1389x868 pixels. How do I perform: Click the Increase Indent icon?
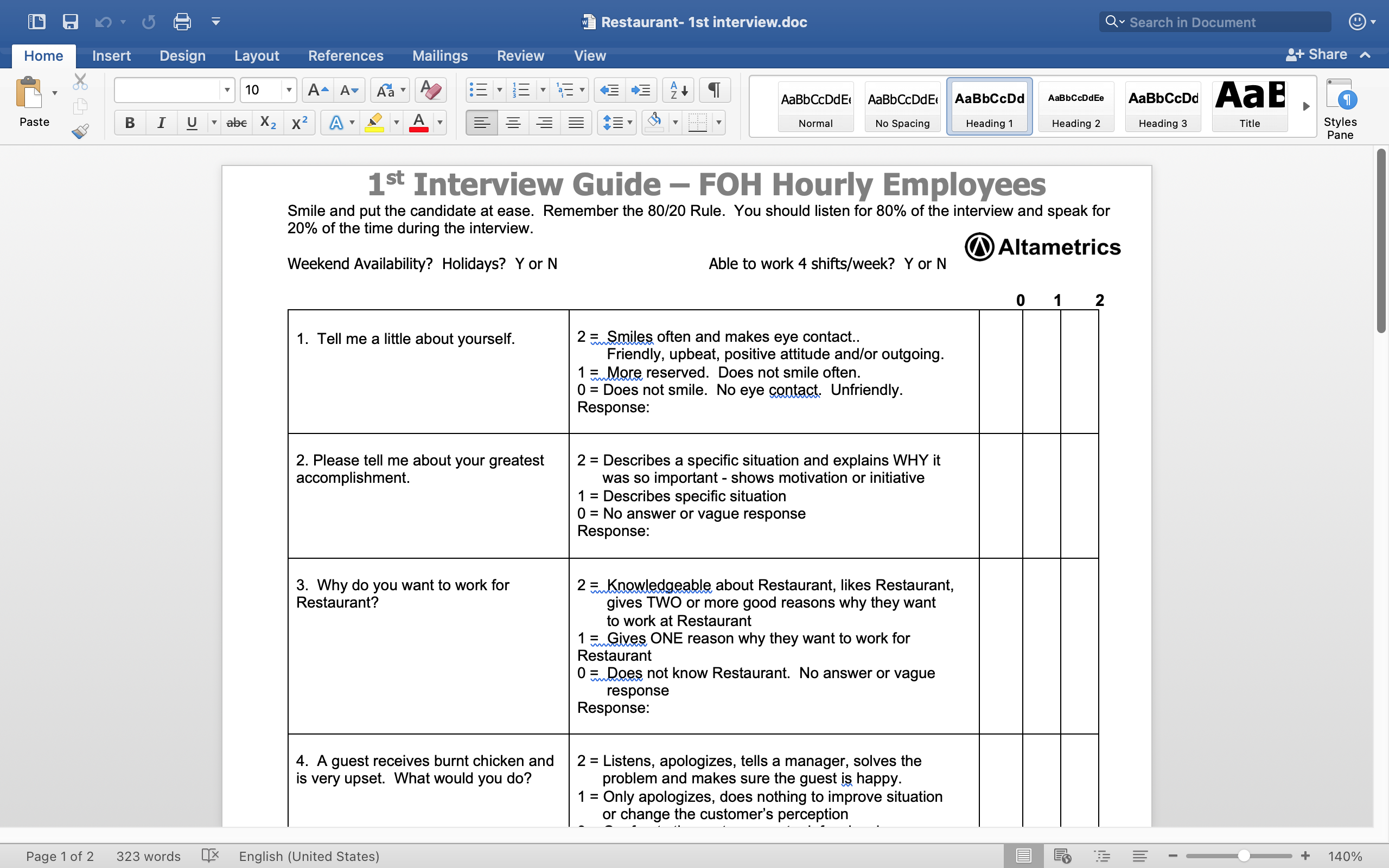pos(640,90)
